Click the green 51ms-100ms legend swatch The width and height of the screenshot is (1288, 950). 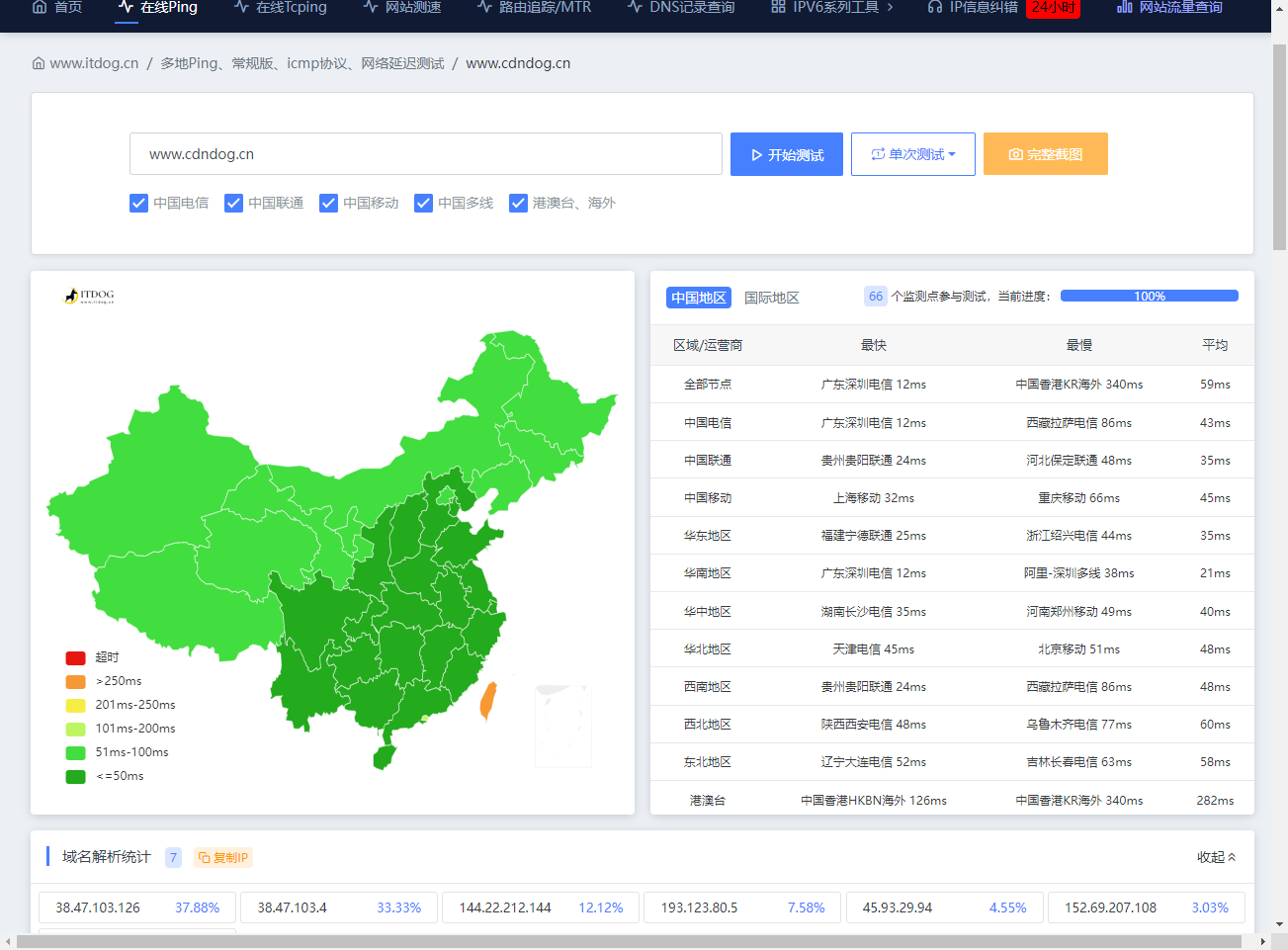pyautogui.click(x=76, y=752)
